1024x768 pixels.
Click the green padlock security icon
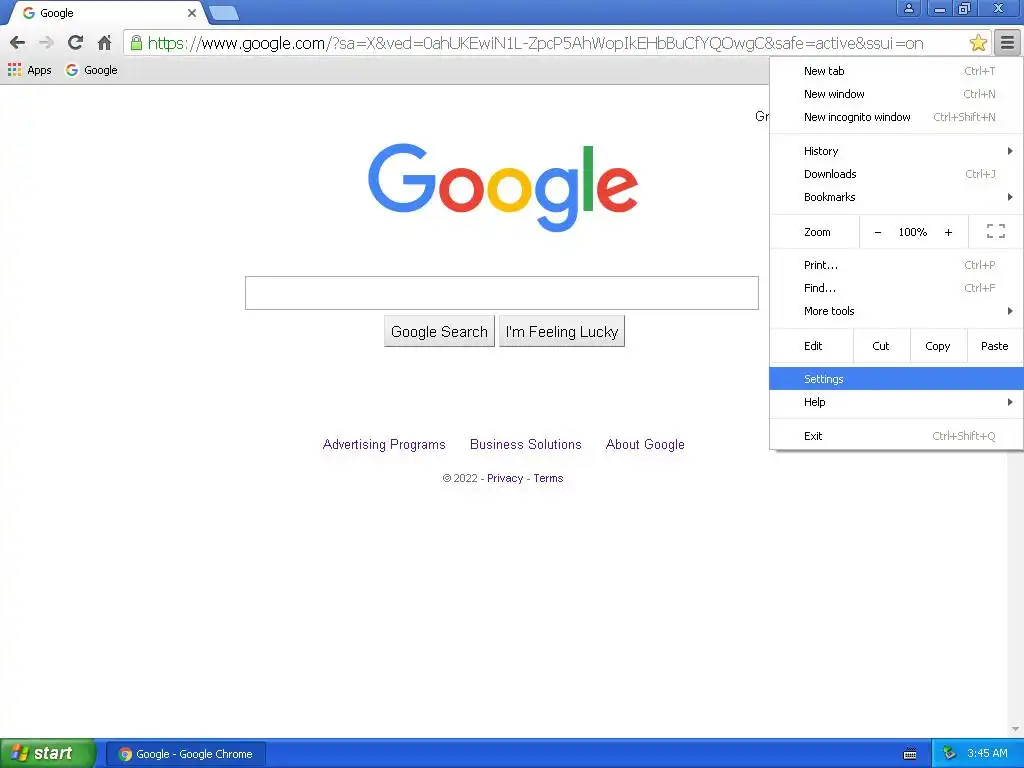pos(136,43)
